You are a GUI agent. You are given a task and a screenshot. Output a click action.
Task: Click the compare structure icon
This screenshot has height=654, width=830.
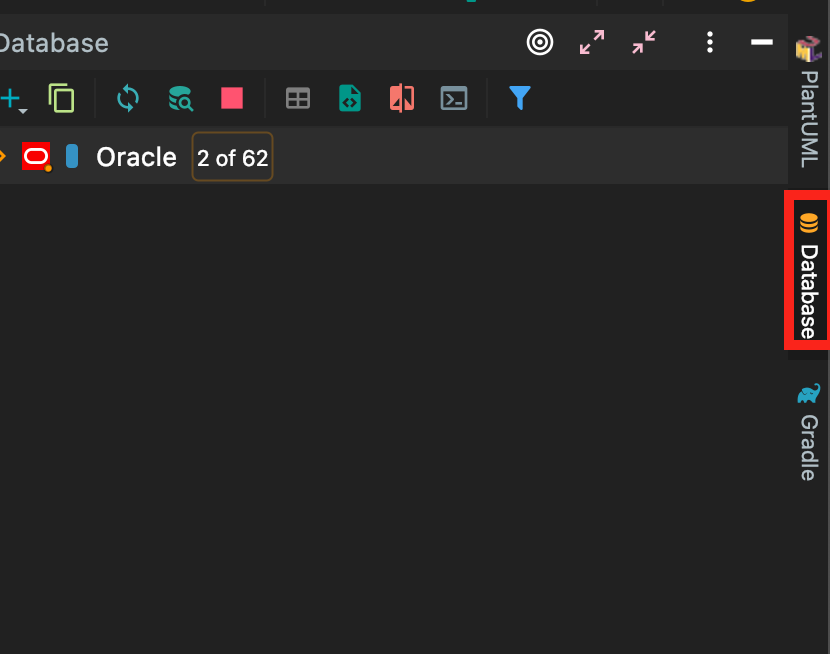coord(402,98)
